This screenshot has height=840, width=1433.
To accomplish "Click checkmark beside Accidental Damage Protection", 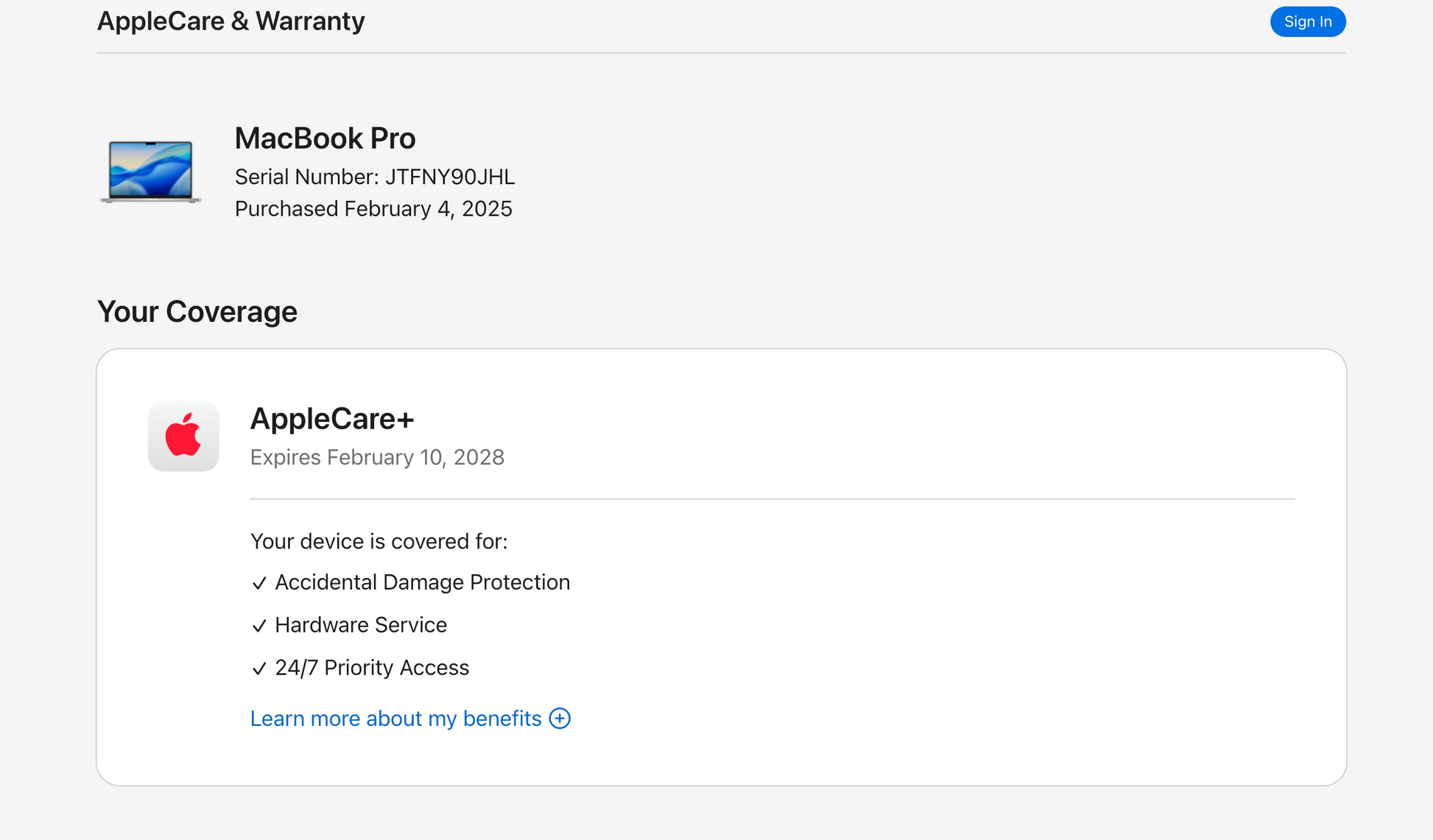I will [258, 583].
